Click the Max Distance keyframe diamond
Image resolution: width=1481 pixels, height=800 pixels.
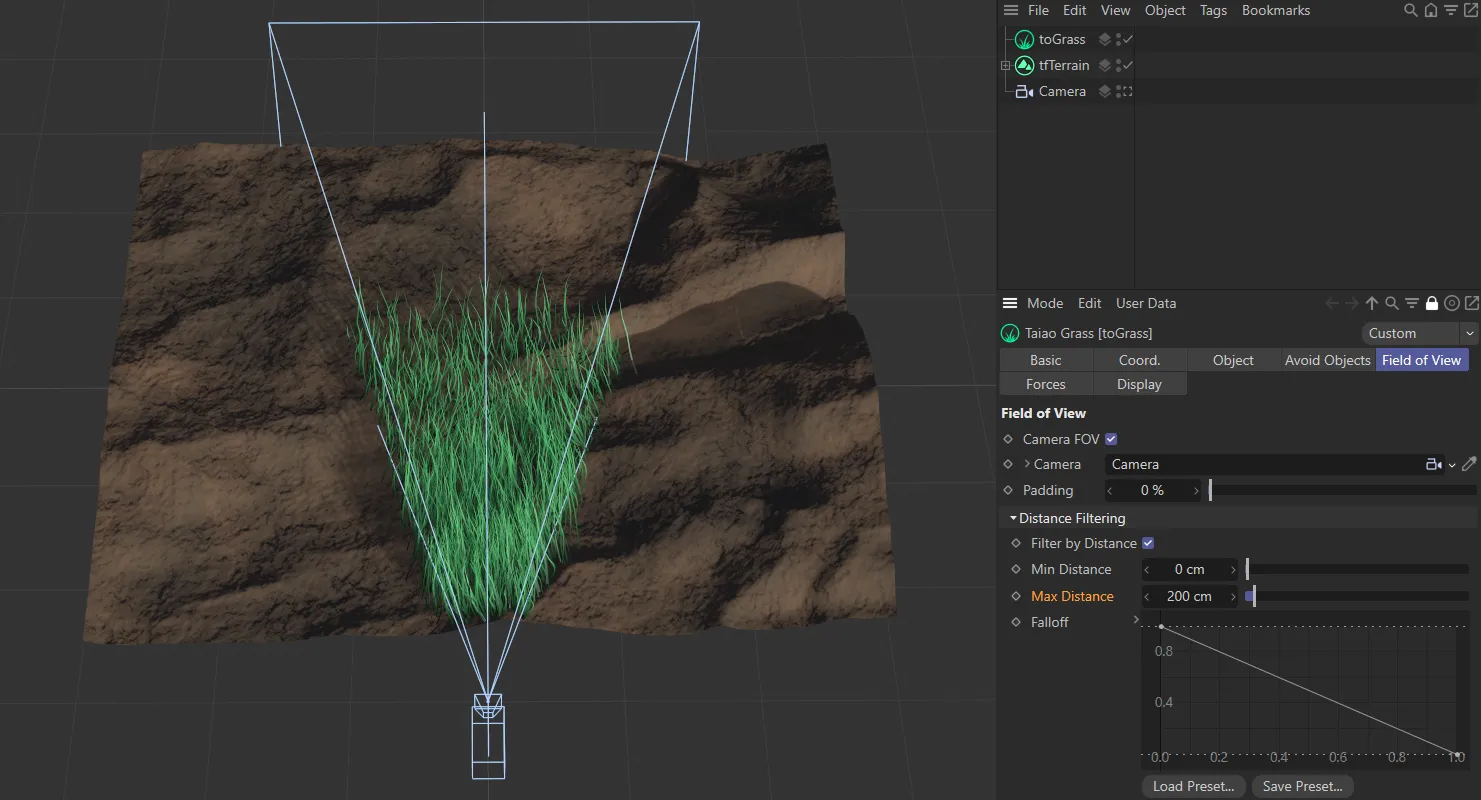(x=1016, y=596)
